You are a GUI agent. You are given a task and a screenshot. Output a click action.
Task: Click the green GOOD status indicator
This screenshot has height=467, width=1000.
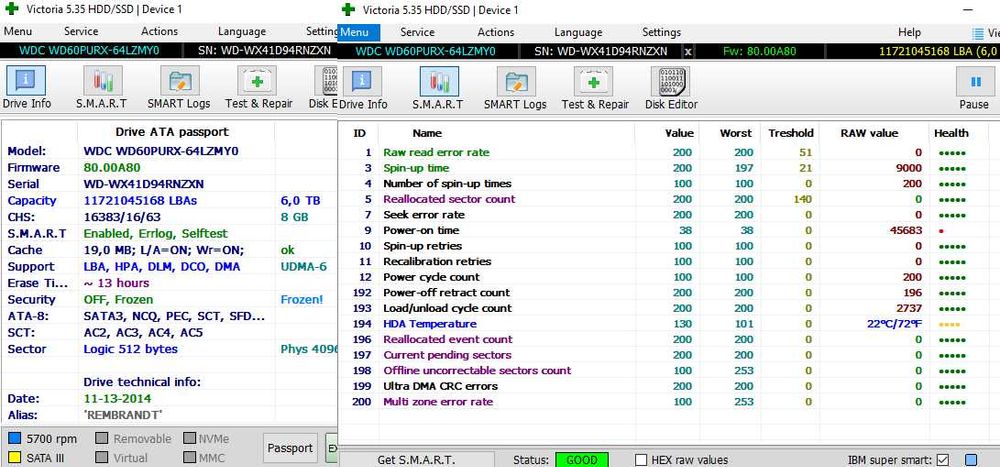[582, 459]
